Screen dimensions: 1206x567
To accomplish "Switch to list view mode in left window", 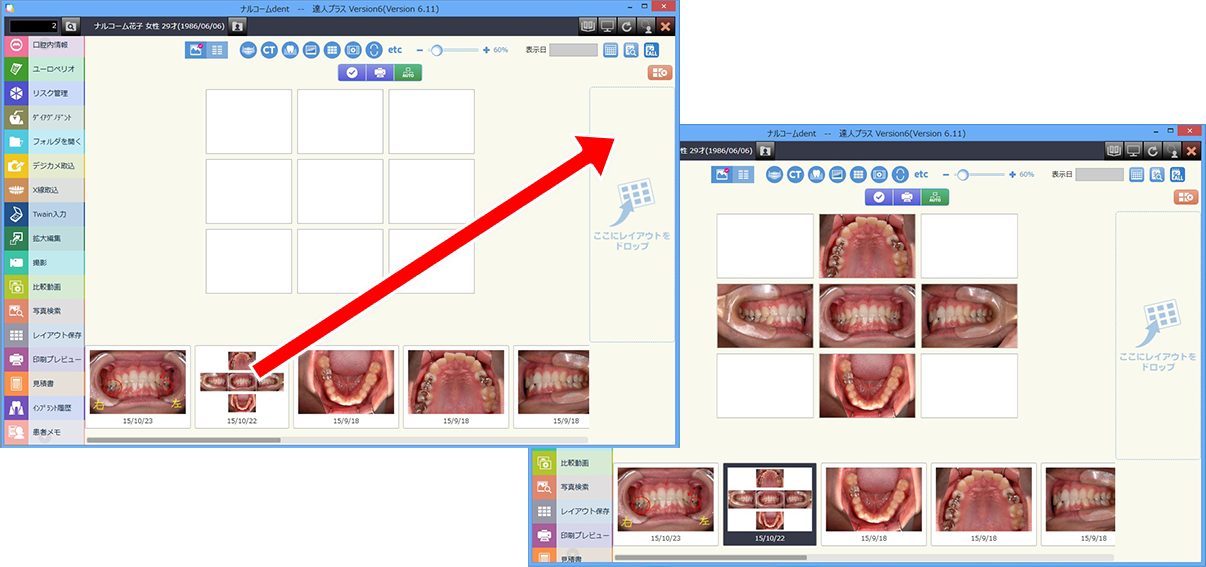I will 217,49.
